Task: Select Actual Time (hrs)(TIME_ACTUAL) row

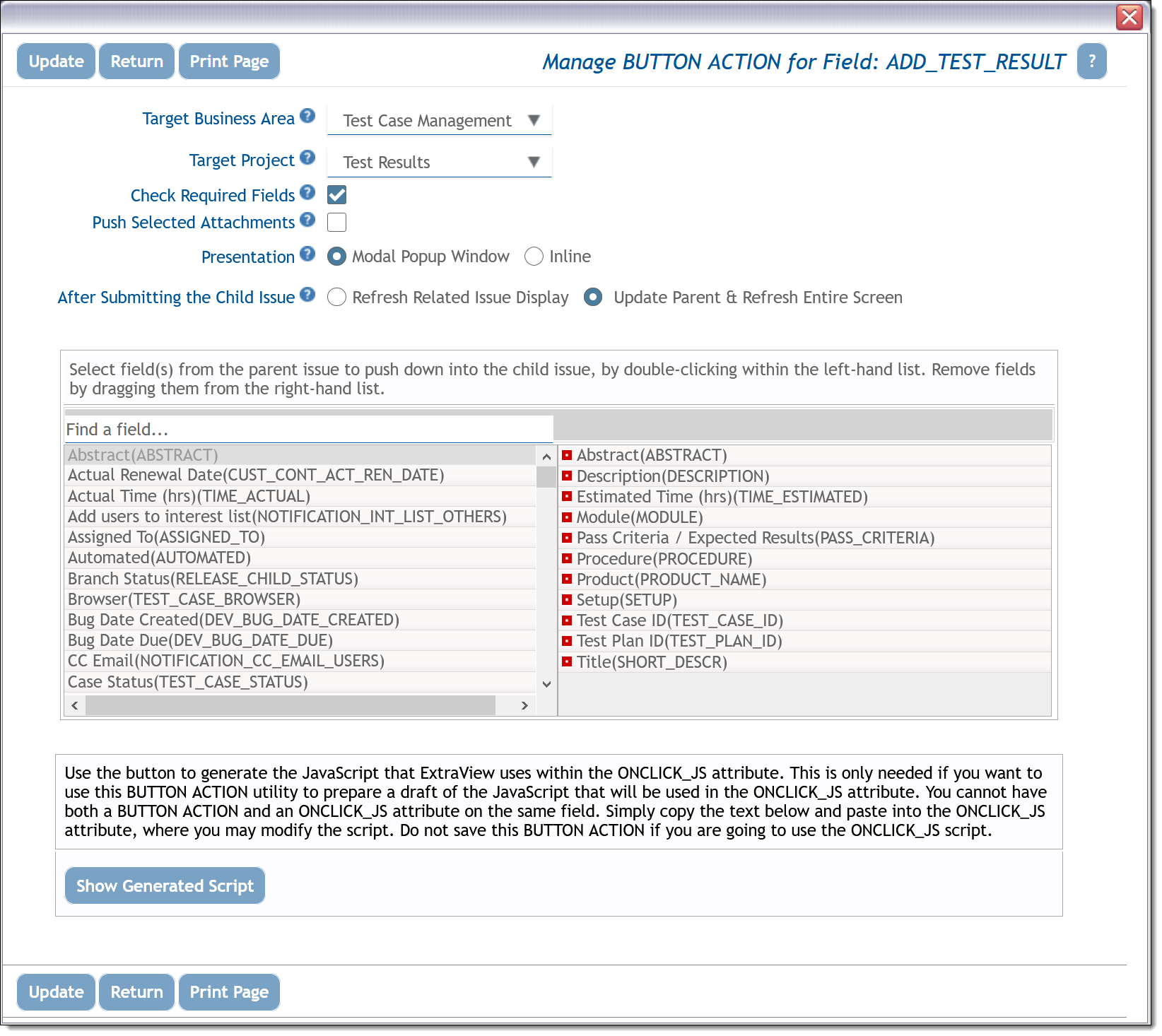Action: point(300,496)
